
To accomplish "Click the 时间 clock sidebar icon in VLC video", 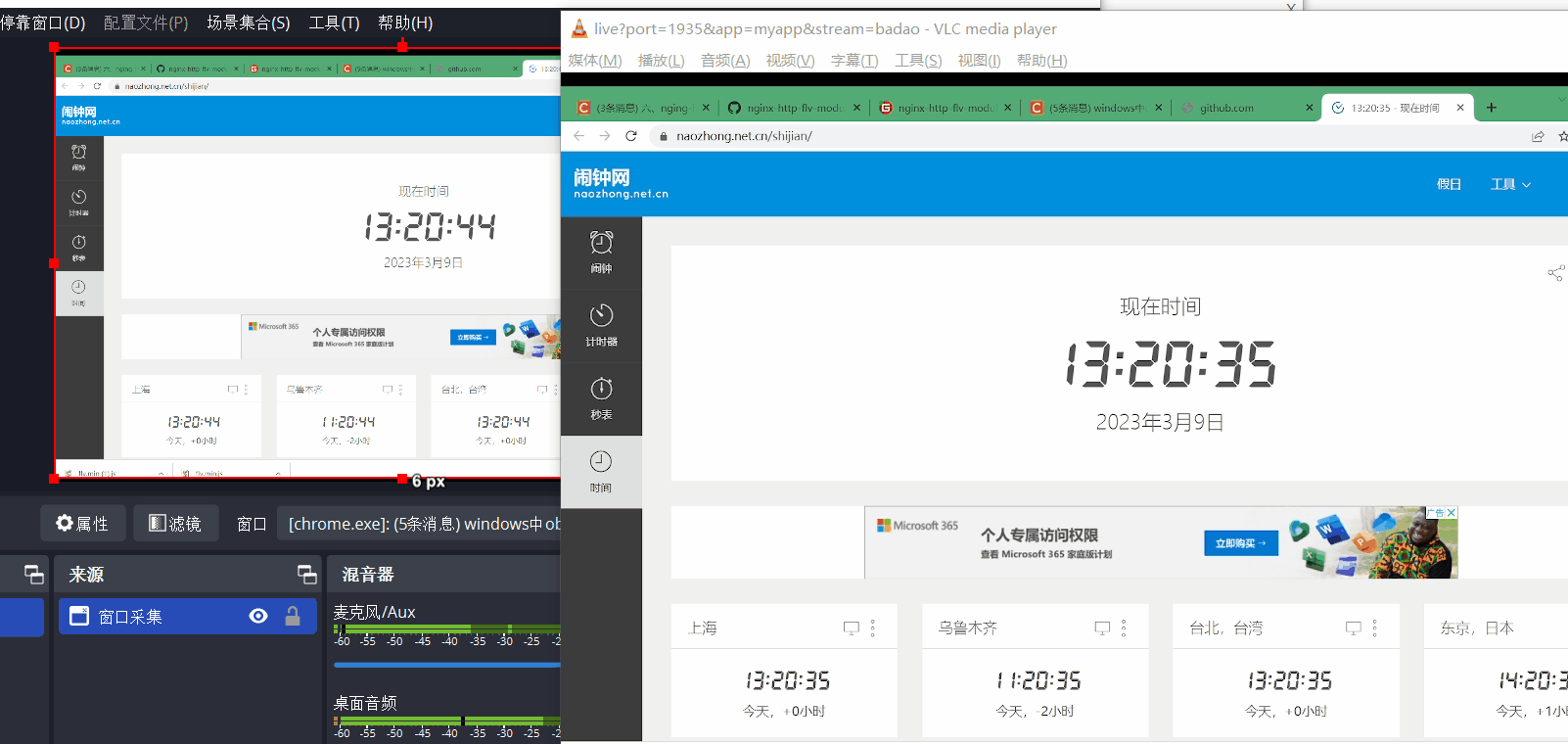I will click(x=601, y=472).
